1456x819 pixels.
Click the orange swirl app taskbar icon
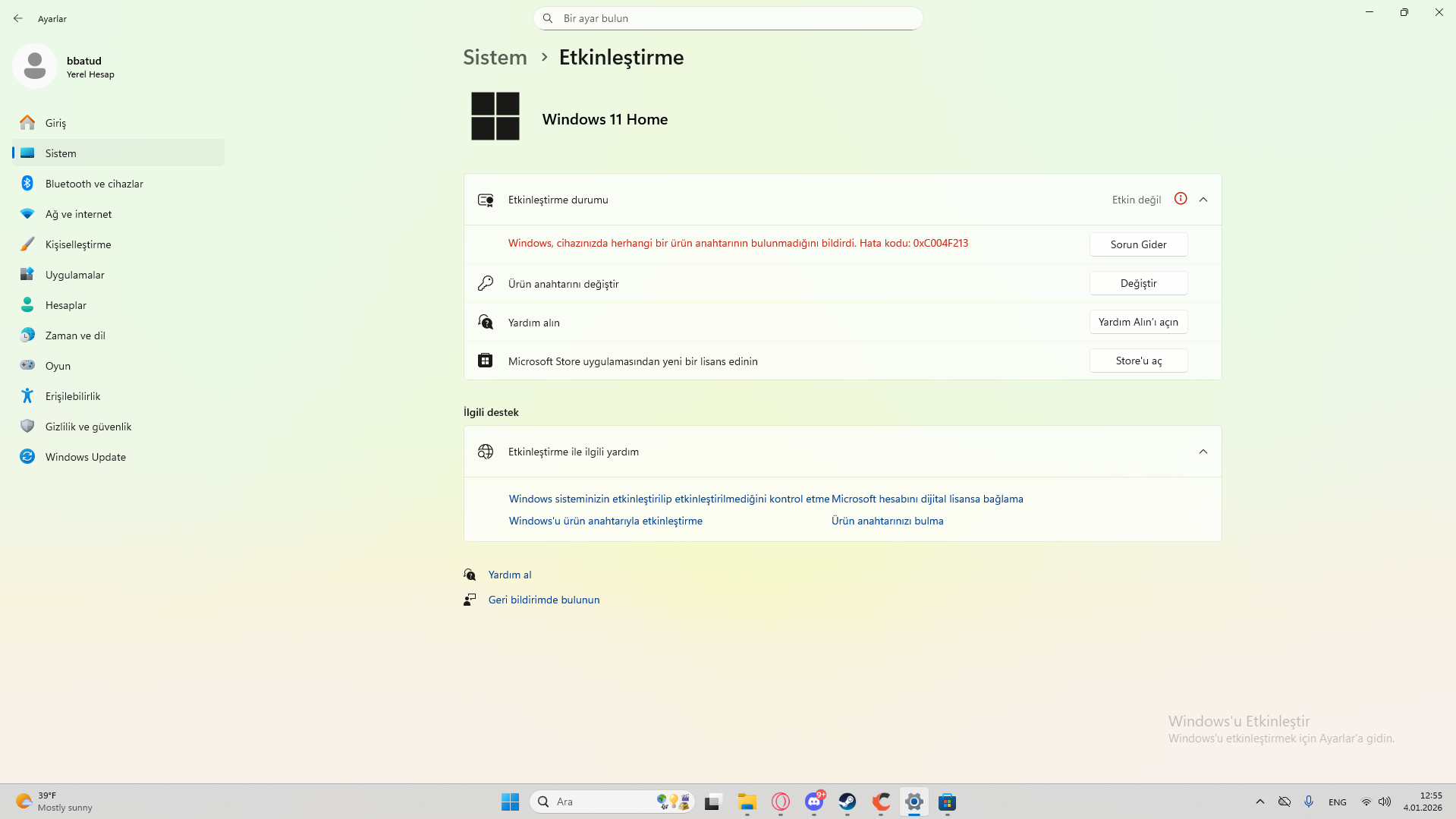pos(881,802)
